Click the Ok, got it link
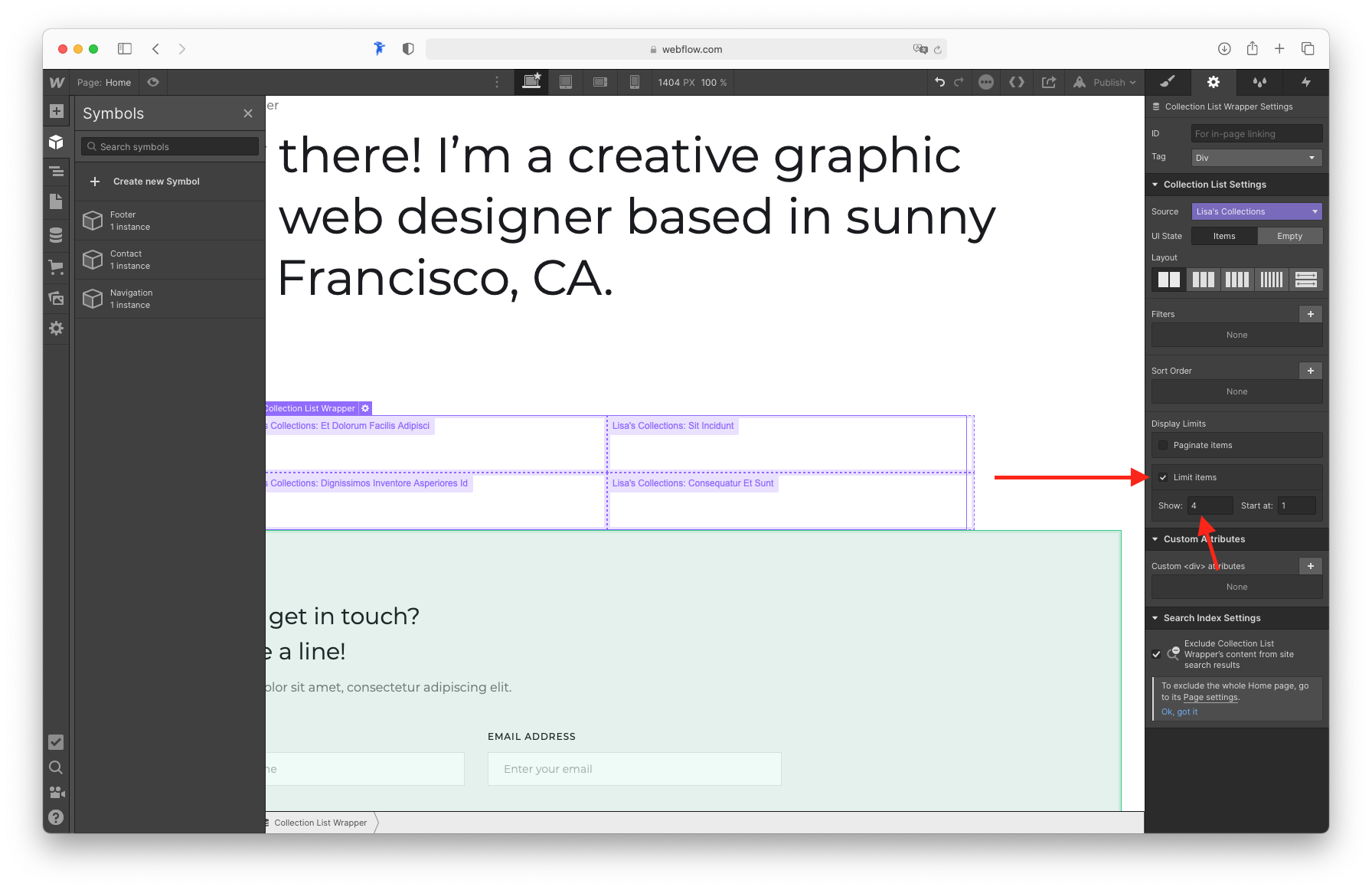 pyautogui.click(x=1180, y=712)
